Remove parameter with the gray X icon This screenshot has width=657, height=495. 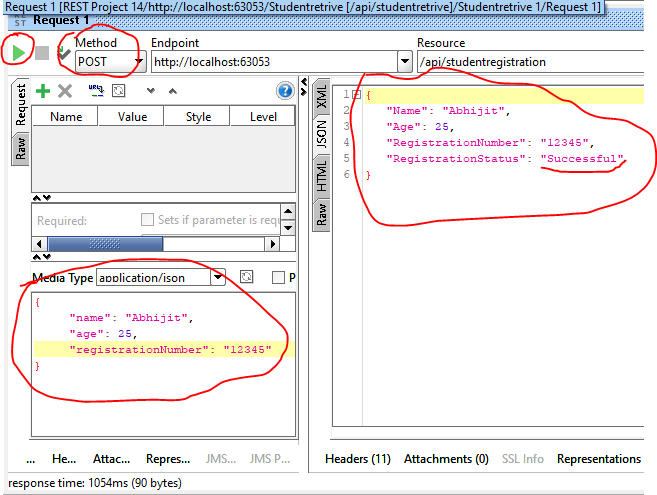click(x=65, y=91)
